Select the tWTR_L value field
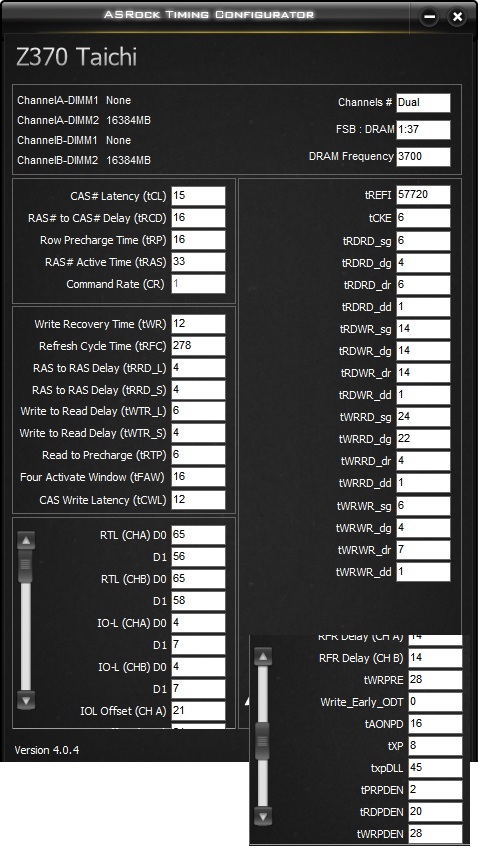This screenshot has height=864, width=492. [198, 411]
